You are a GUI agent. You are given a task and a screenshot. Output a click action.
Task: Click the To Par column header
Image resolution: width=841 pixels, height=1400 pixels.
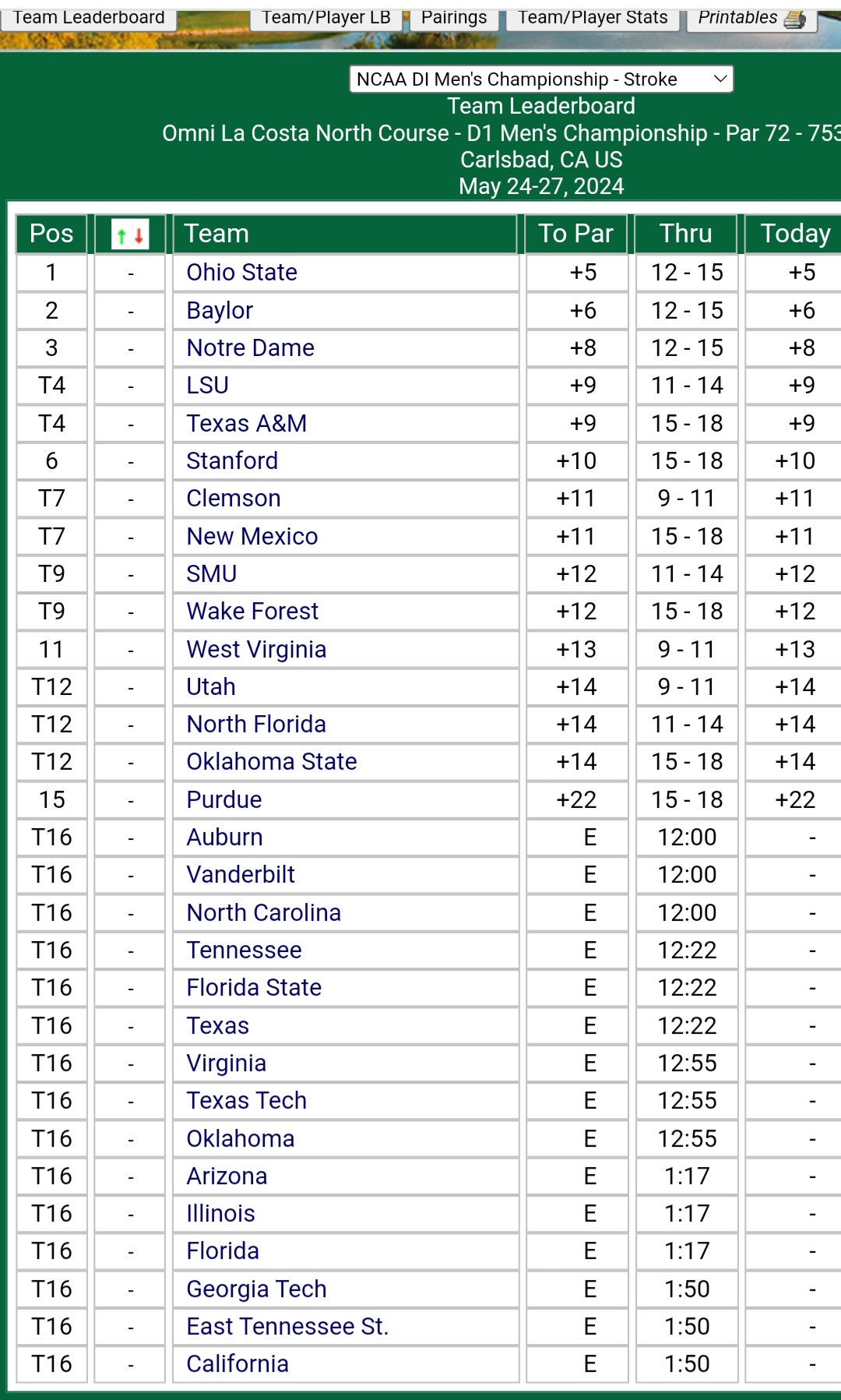[x=576, y=234]
